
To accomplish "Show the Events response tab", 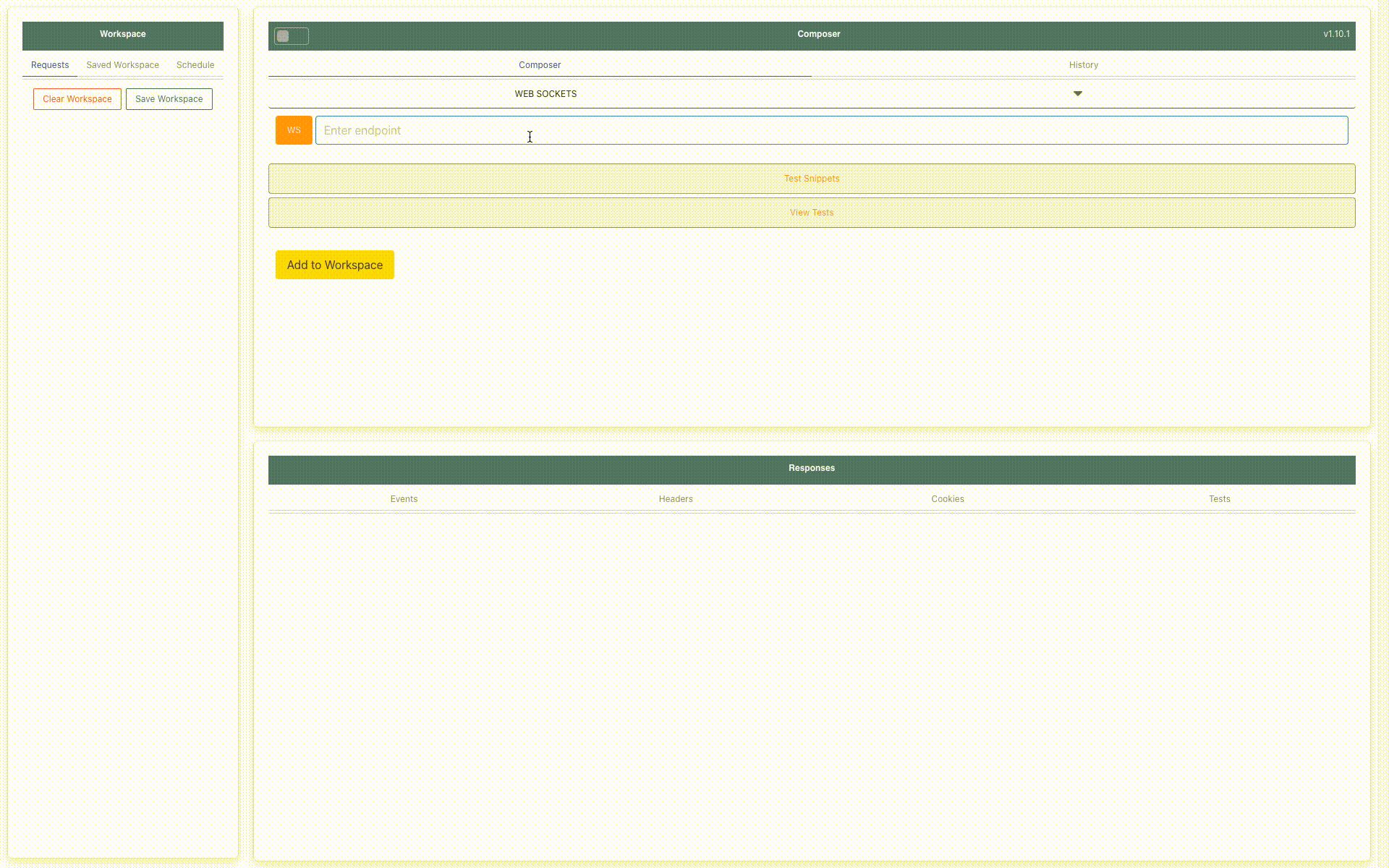I will point(404,499).
